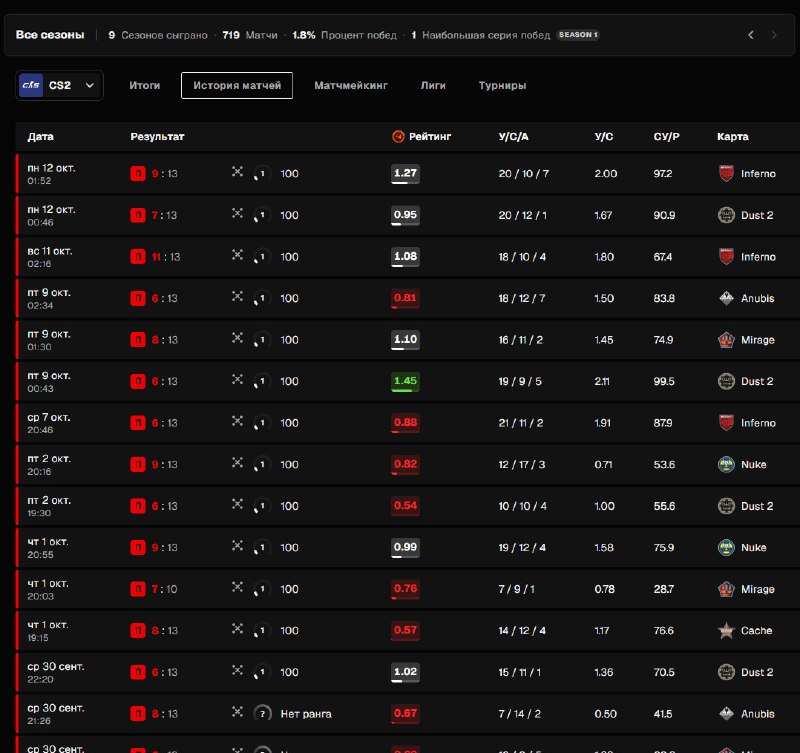This screenshot has height=753, width=800.
Task: Click the orange rating icon in table header
Action: pyautogui.click(x=398, y=136)
